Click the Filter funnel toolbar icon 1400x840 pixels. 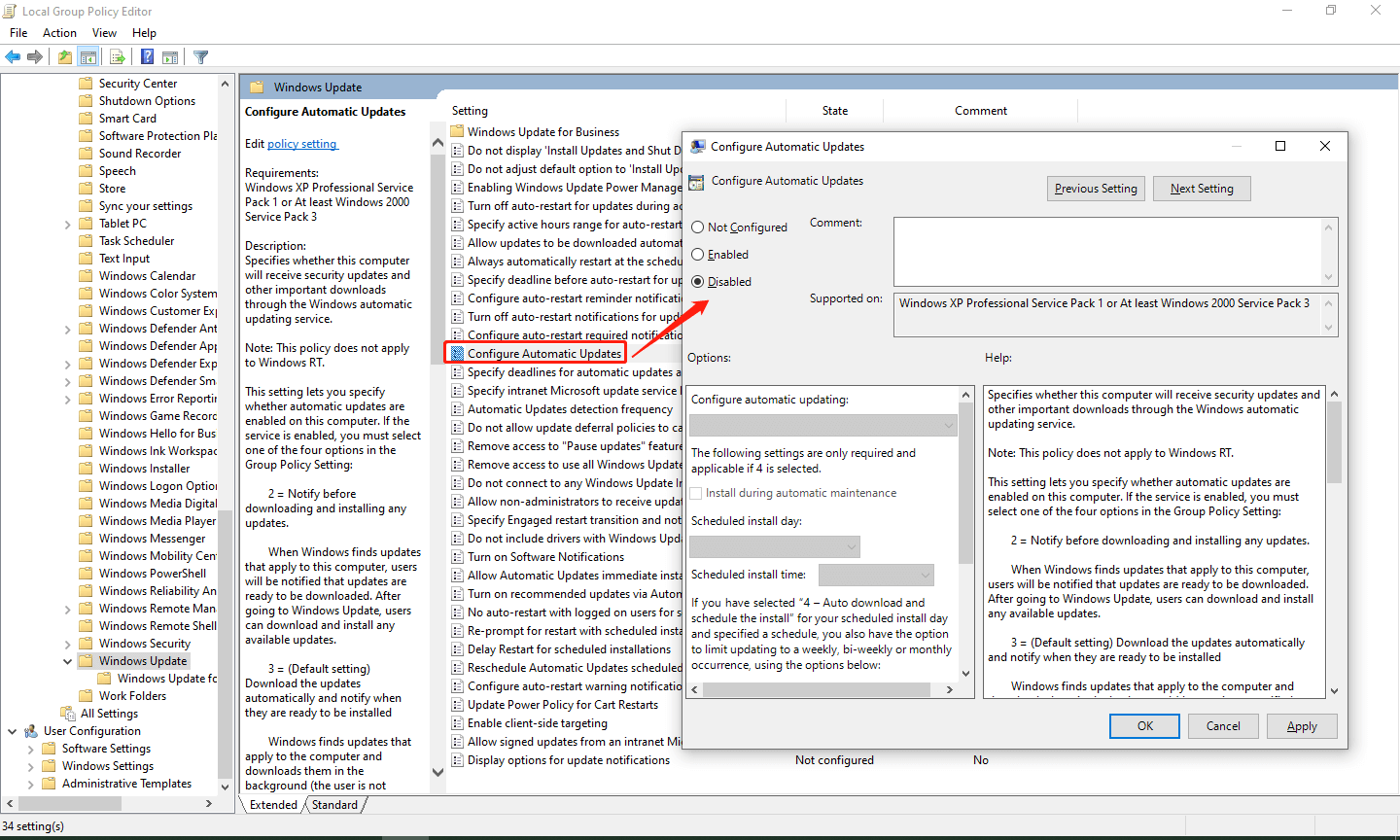pos(201,57)
